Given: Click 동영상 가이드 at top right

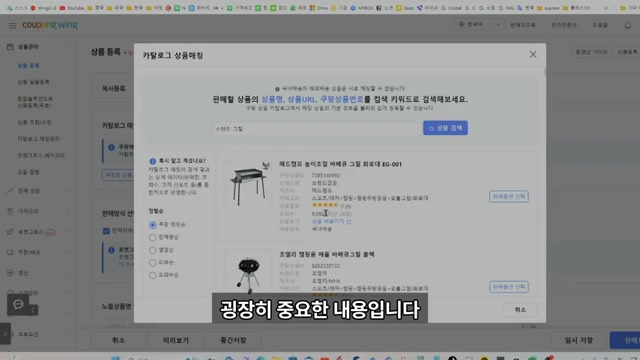Looking at the screenshot, I should point(591,52).
